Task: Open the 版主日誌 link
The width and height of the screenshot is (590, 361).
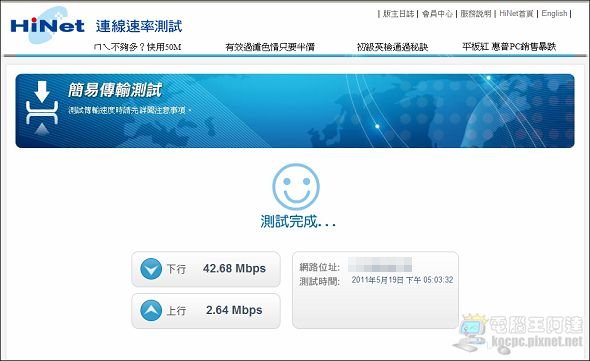Action: tap(398, 14)
